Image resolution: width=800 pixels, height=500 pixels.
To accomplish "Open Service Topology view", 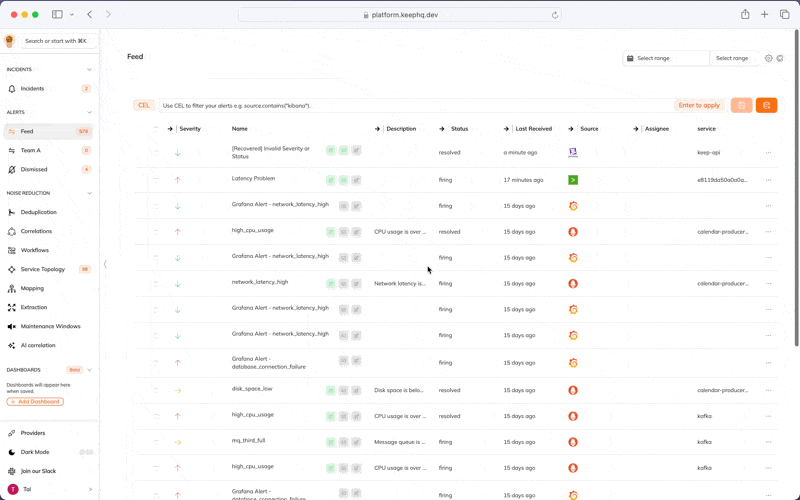I will (x=42, y=269).
